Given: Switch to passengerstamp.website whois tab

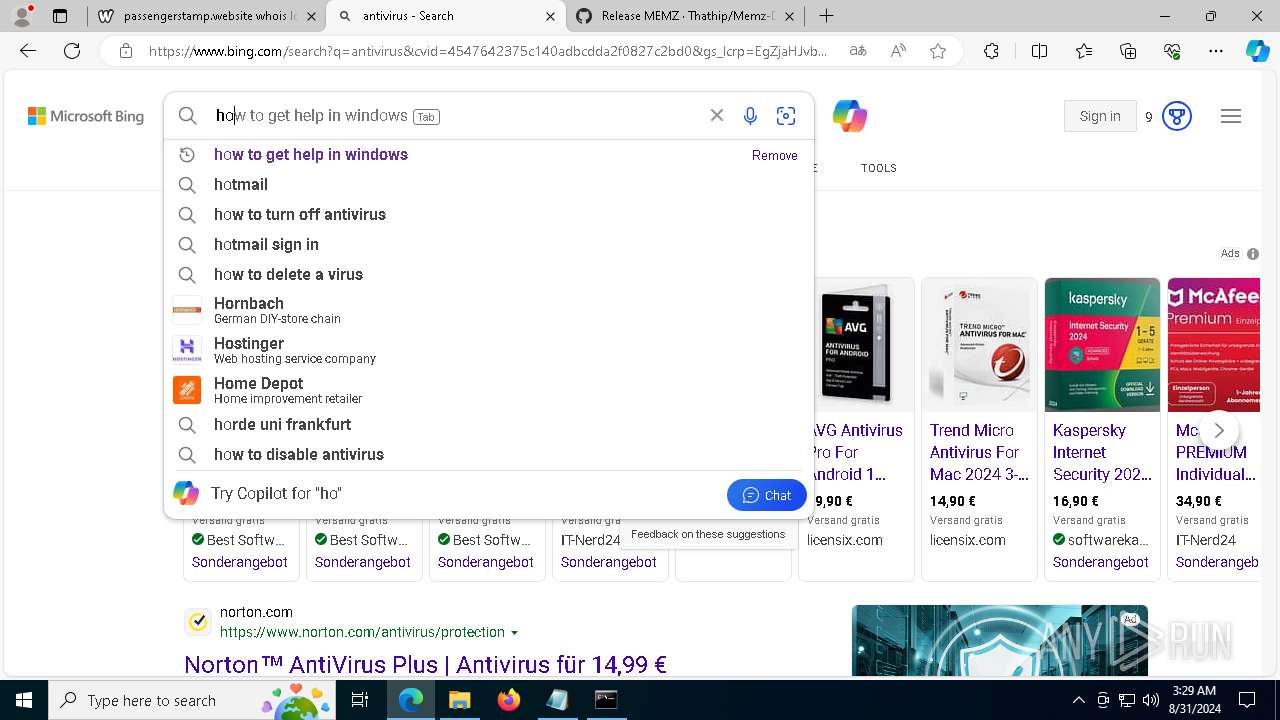Looking at the screenshot, I should pos(207,16).
